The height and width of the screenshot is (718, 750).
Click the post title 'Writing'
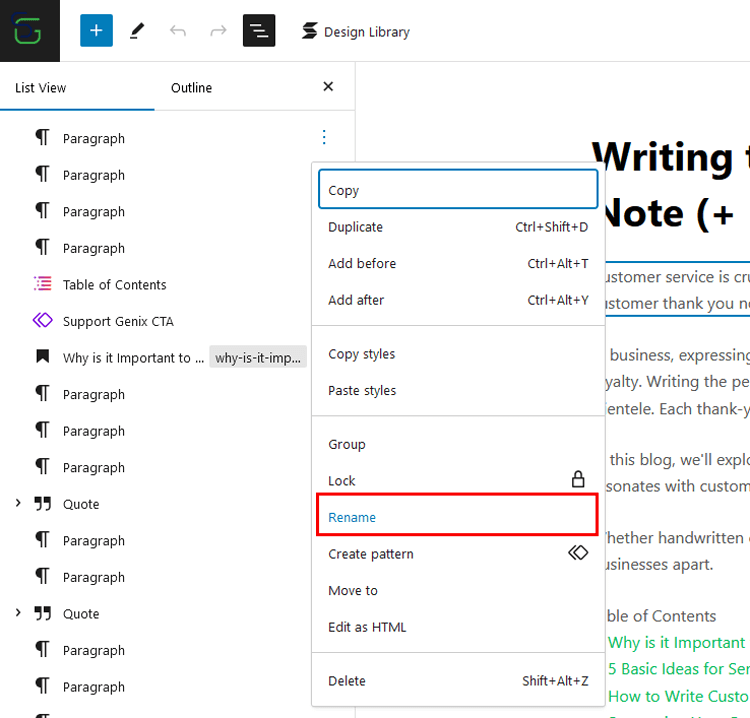click(x=663, y=158)
